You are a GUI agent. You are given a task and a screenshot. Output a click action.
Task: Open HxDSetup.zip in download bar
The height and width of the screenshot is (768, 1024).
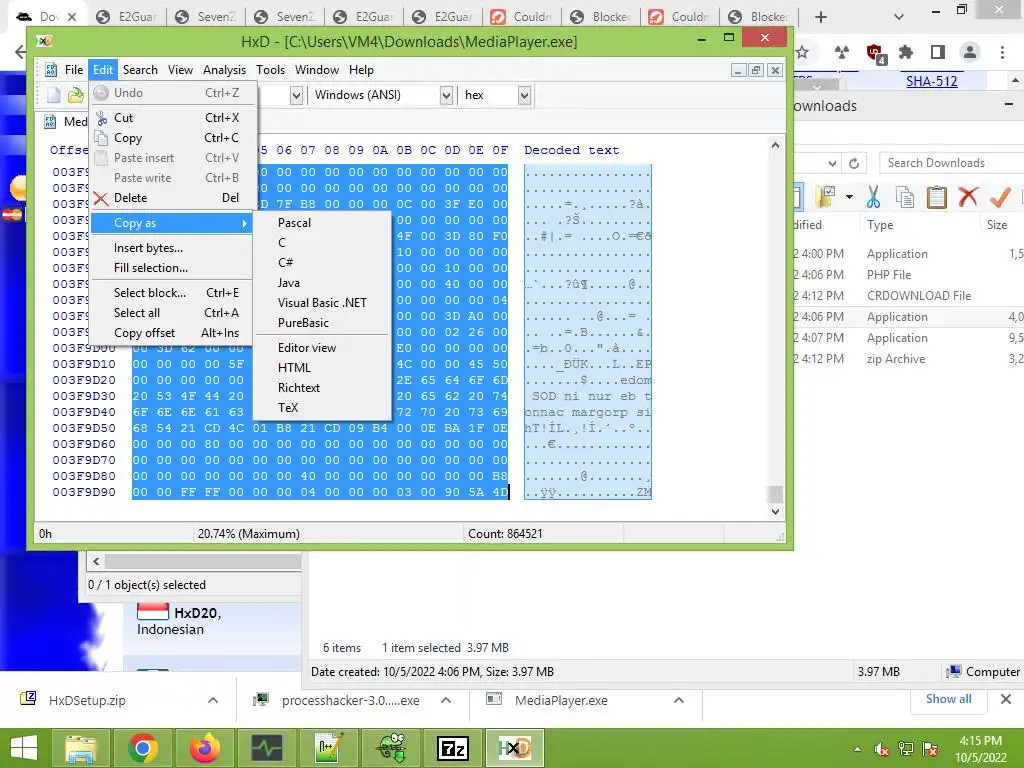pyautogui.click(x=87, y=700)
